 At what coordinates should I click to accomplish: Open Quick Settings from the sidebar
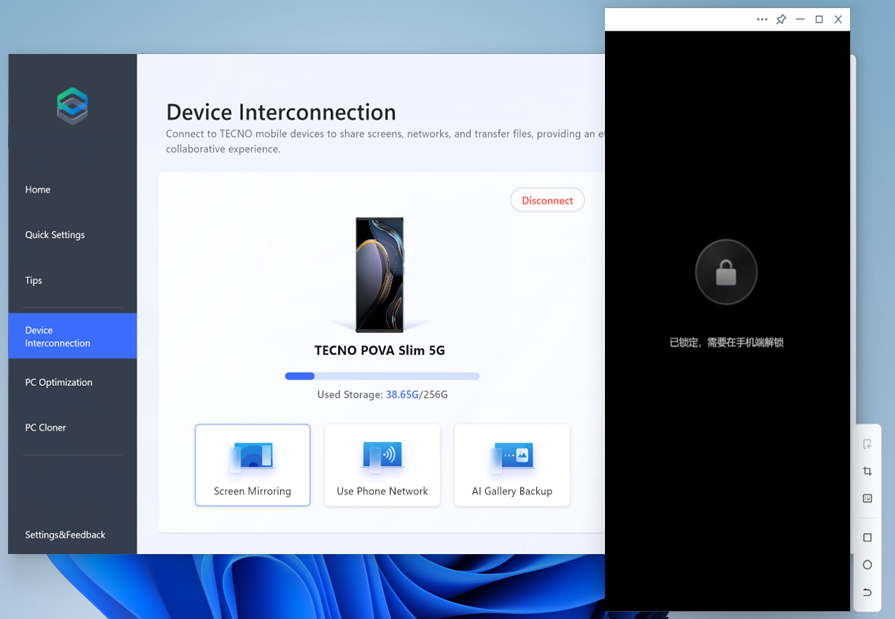(55, 235)
